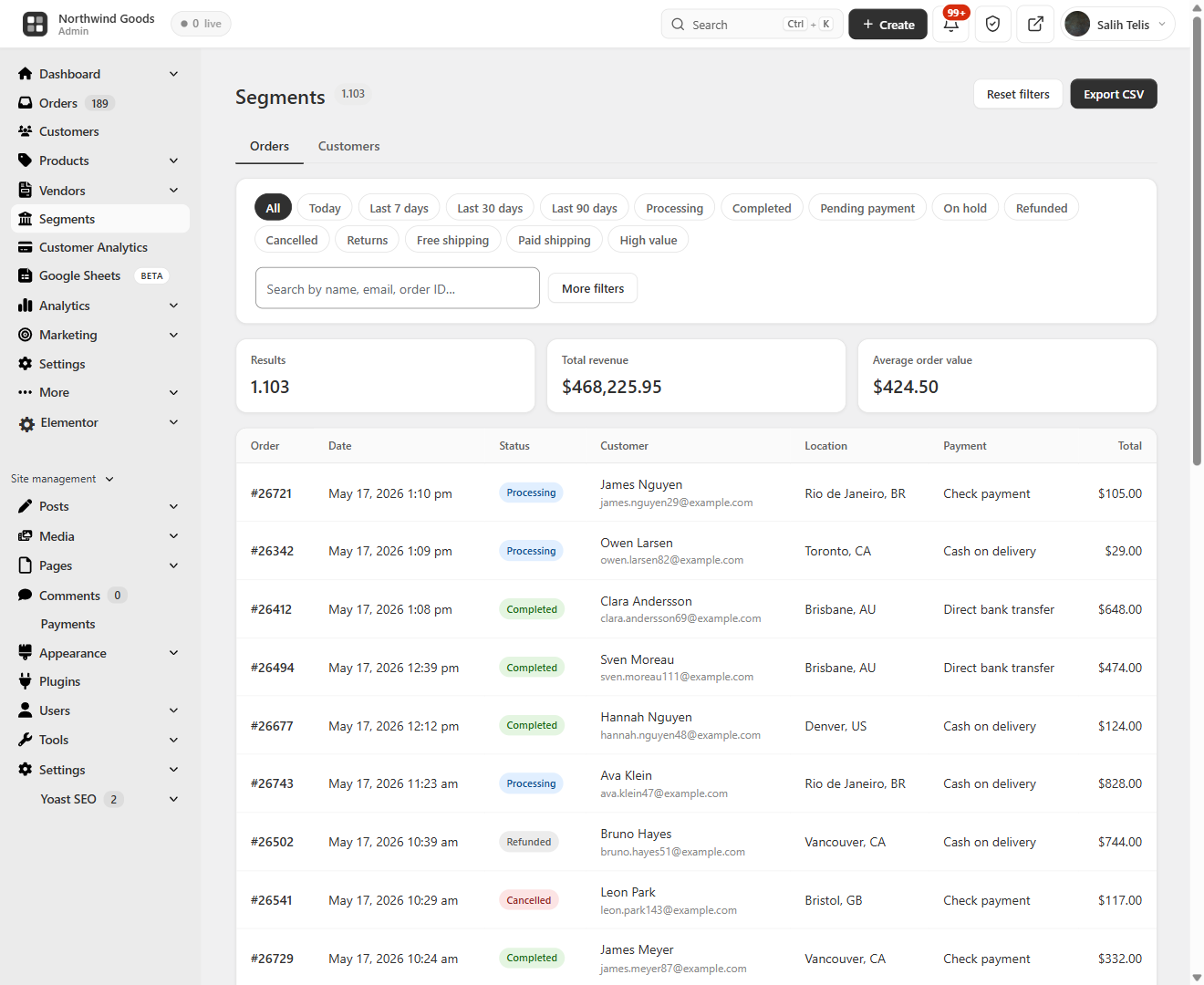This screenshot has width=1204, height=985.
Task: Expand the Marketing menu chevron
Action: click(173, 335)
